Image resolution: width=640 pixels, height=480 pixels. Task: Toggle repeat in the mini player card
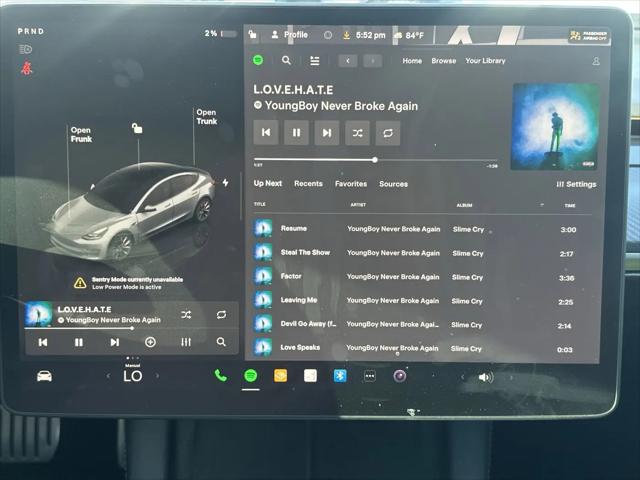click(x=221, y=315)
